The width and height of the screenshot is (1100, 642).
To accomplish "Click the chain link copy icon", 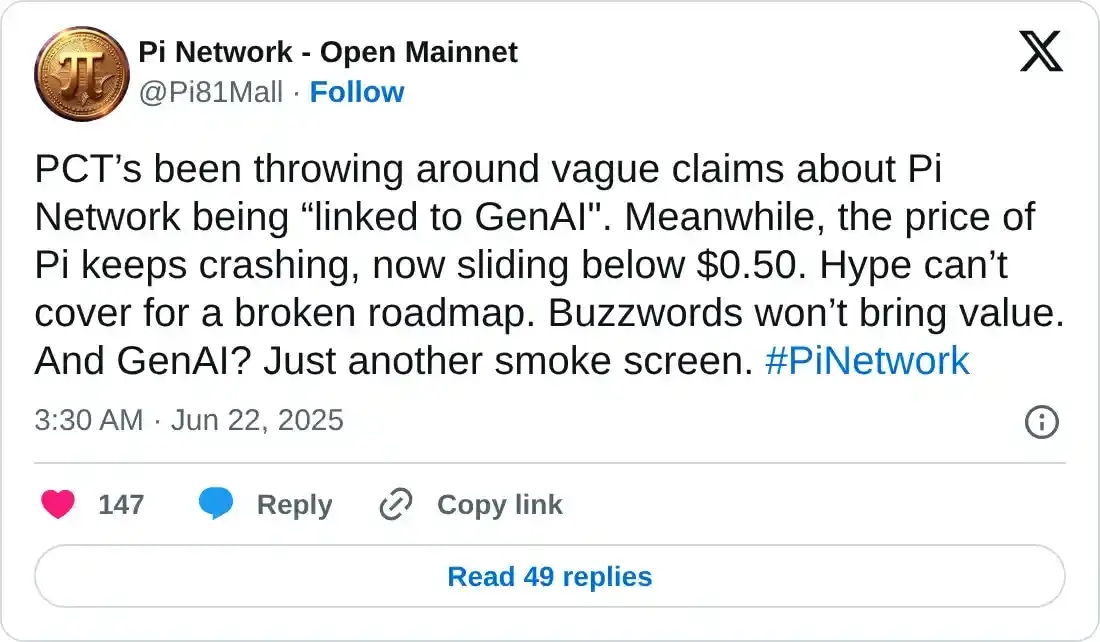I will click(396, 505).
